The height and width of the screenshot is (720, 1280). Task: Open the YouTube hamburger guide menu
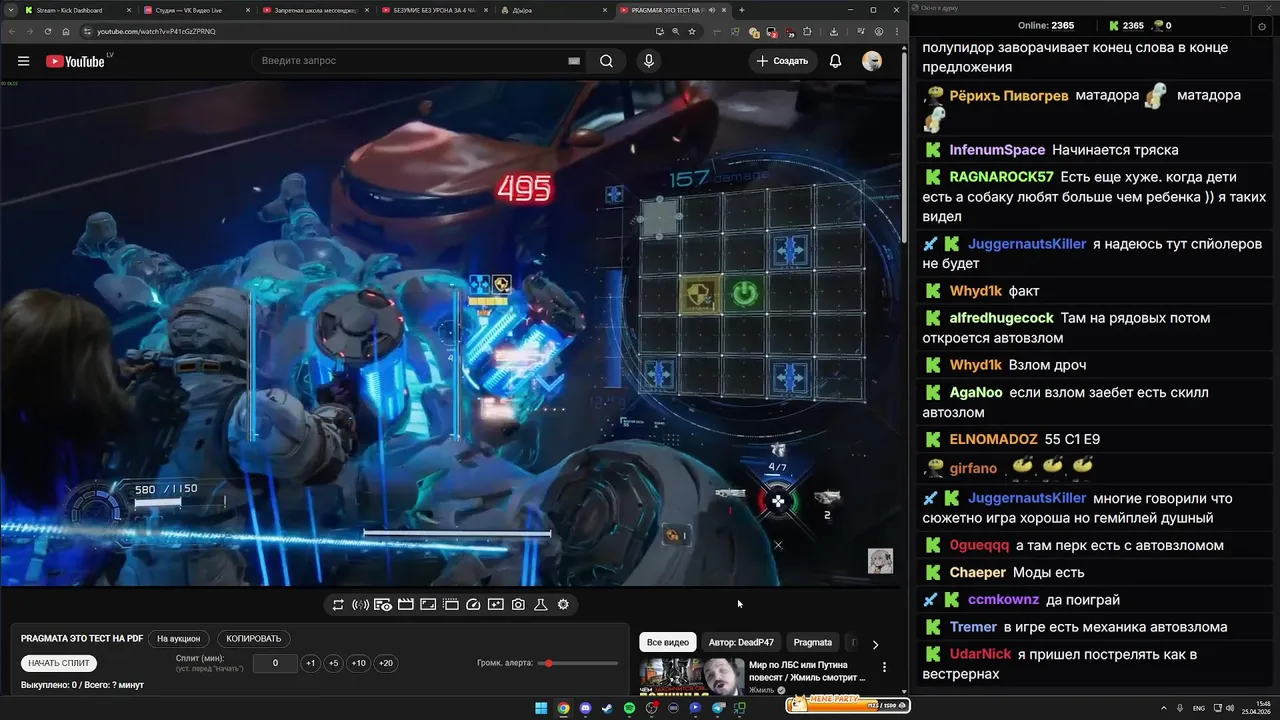point(23,61)
